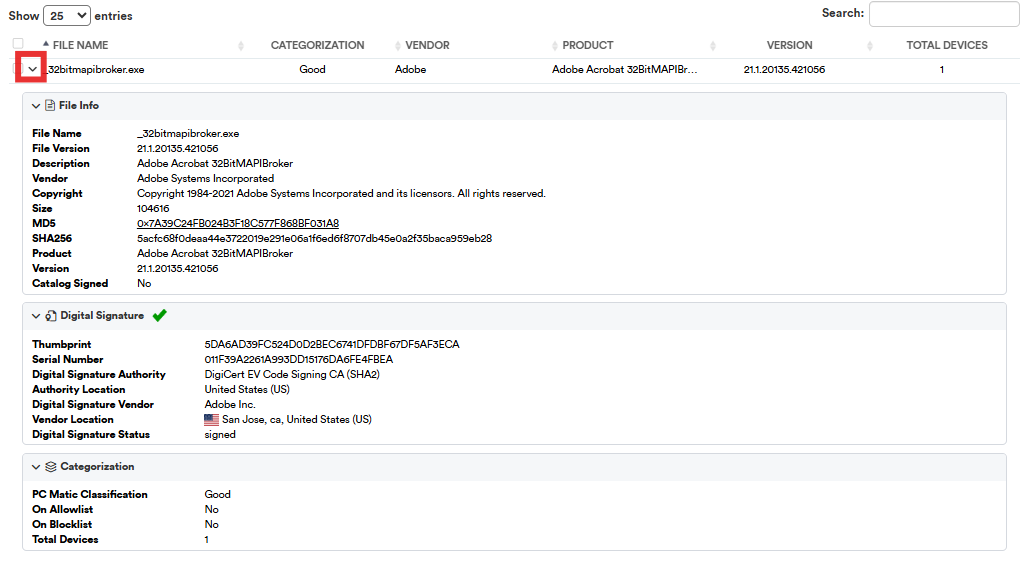Collapse the _32bitmapibroker.exe row details
The image size is (1026, 561).
point(31,69)
